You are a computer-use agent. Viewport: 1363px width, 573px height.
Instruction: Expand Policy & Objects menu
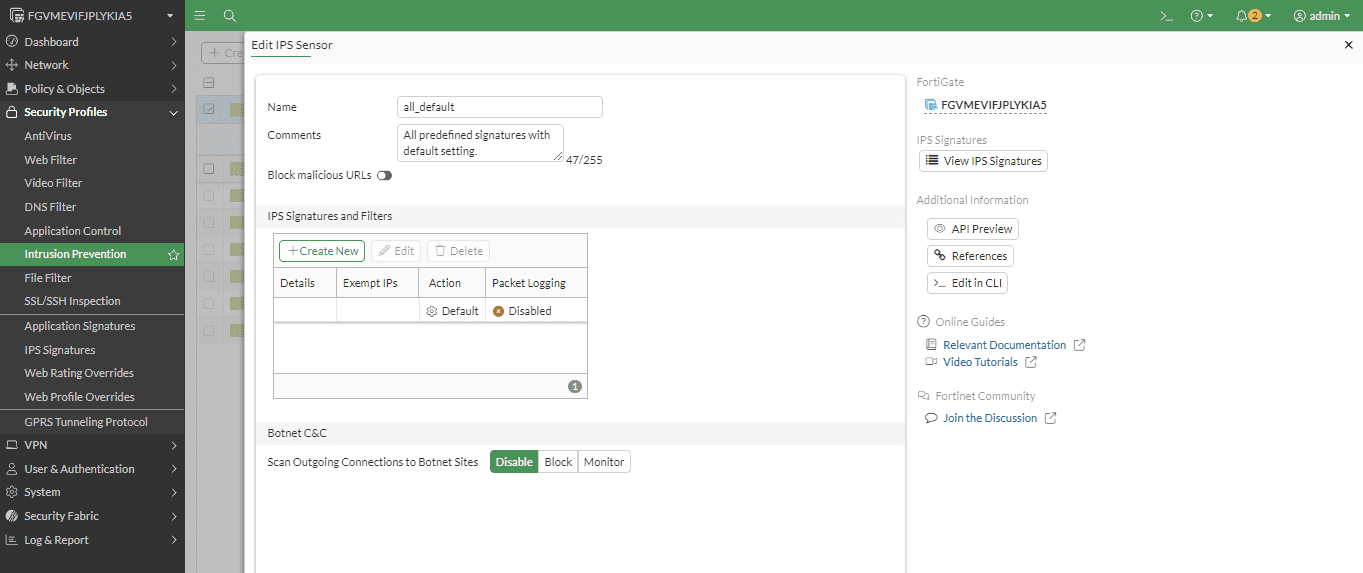[92, 89]
